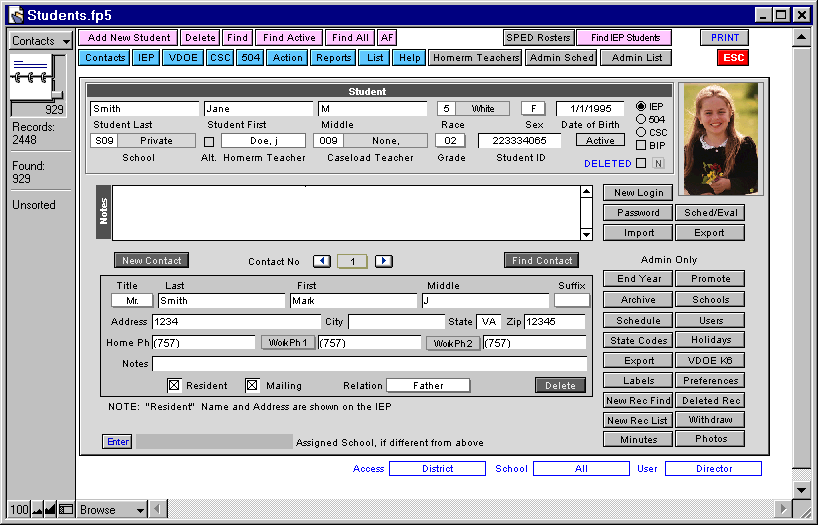This screenshot has height=525, width=818.
Task: Enable the BIP checkbox
Action: (x=641, y=145)
